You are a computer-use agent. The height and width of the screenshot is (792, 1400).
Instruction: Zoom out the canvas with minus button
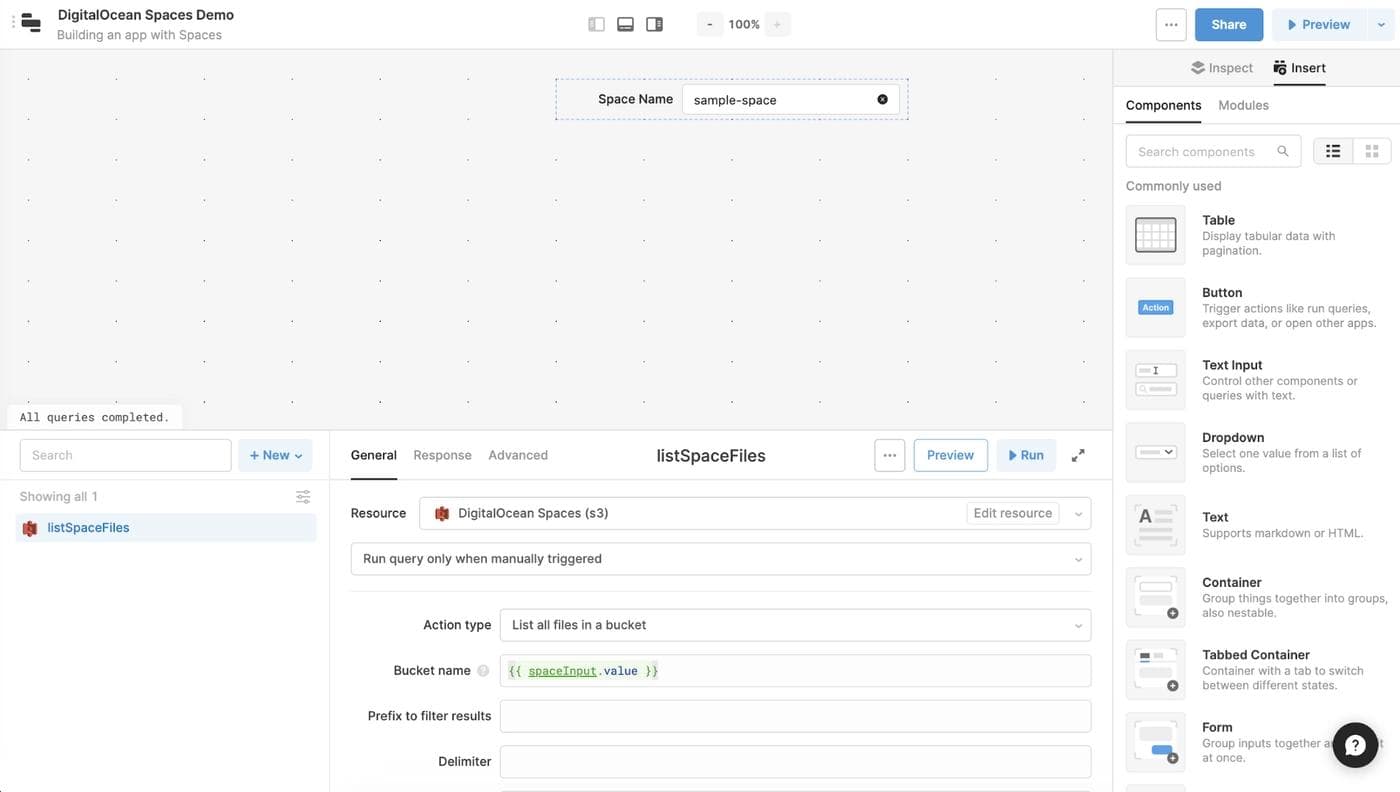click(x=710, y=24)
